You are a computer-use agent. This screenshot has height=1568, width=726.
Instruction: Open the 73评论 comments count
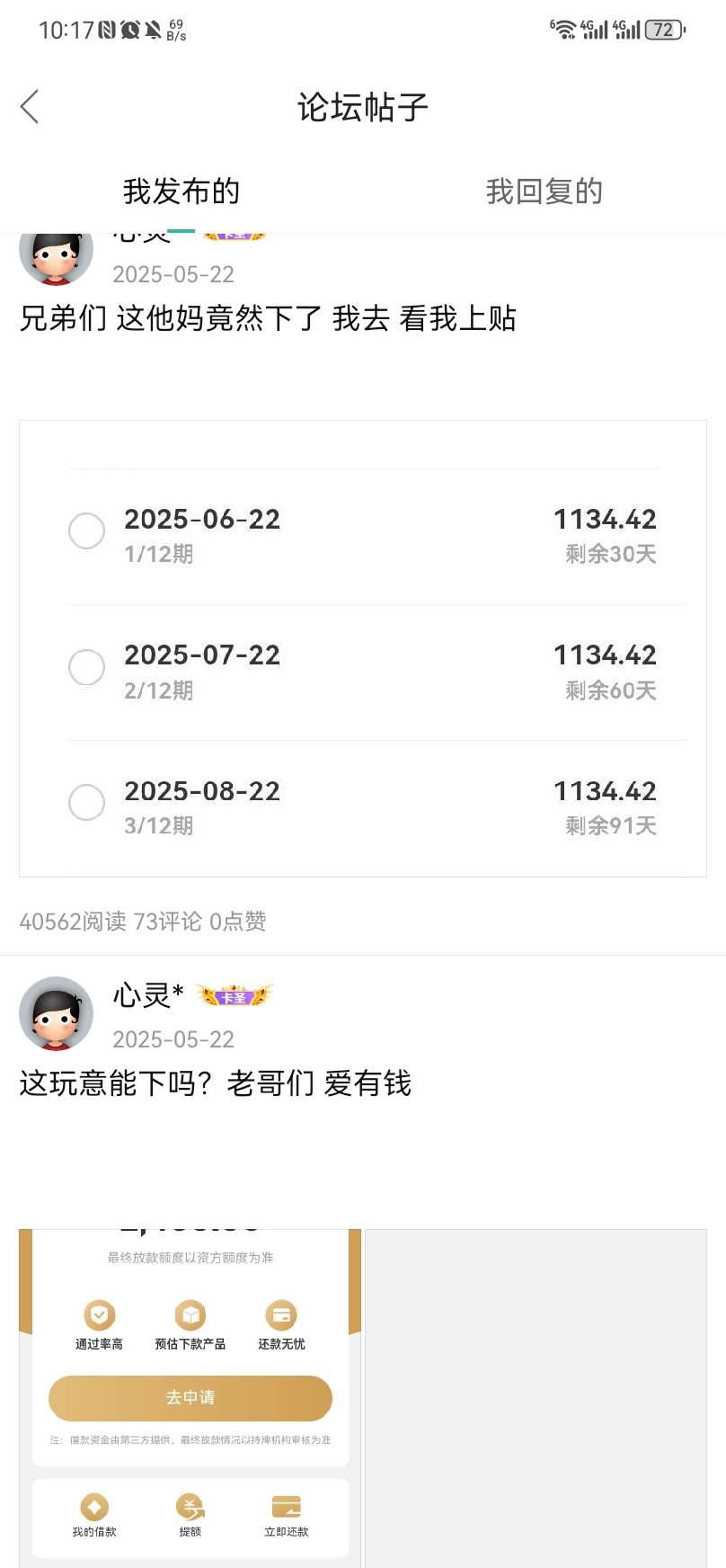[x=168, y=922]
